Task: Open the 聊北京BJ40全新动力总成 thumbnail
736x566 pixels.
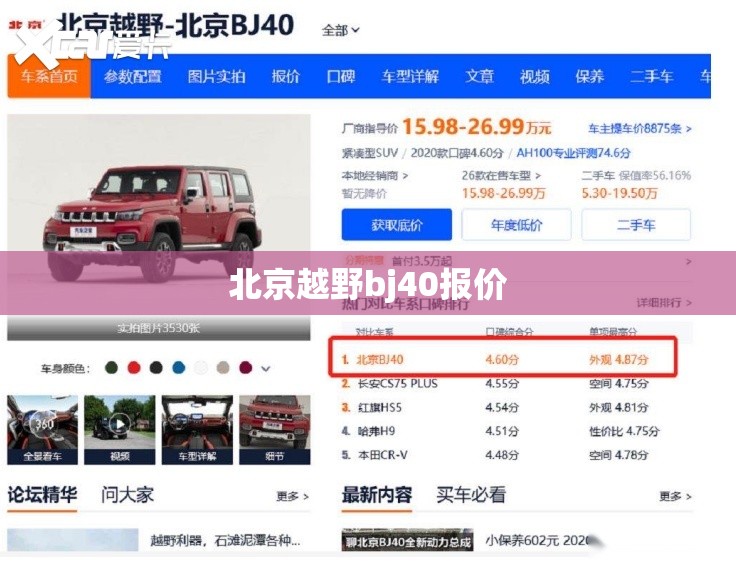Action: coord(407,540)
